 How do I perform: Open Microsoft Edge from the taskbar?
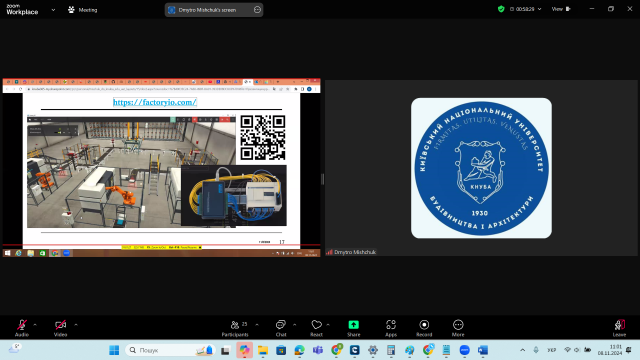coord(299,350)
